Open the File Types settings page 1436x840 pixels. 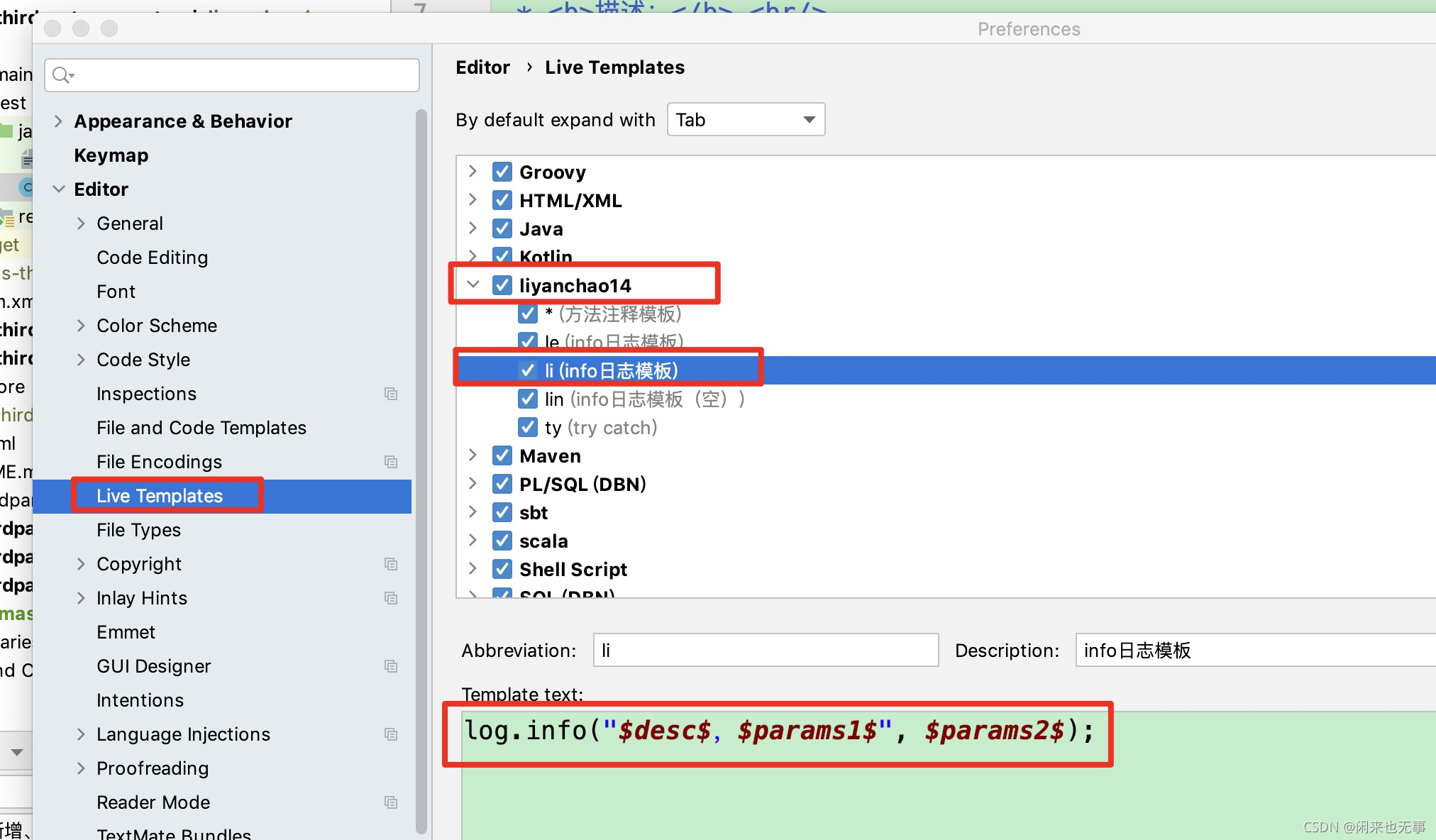tap(139, 530)
